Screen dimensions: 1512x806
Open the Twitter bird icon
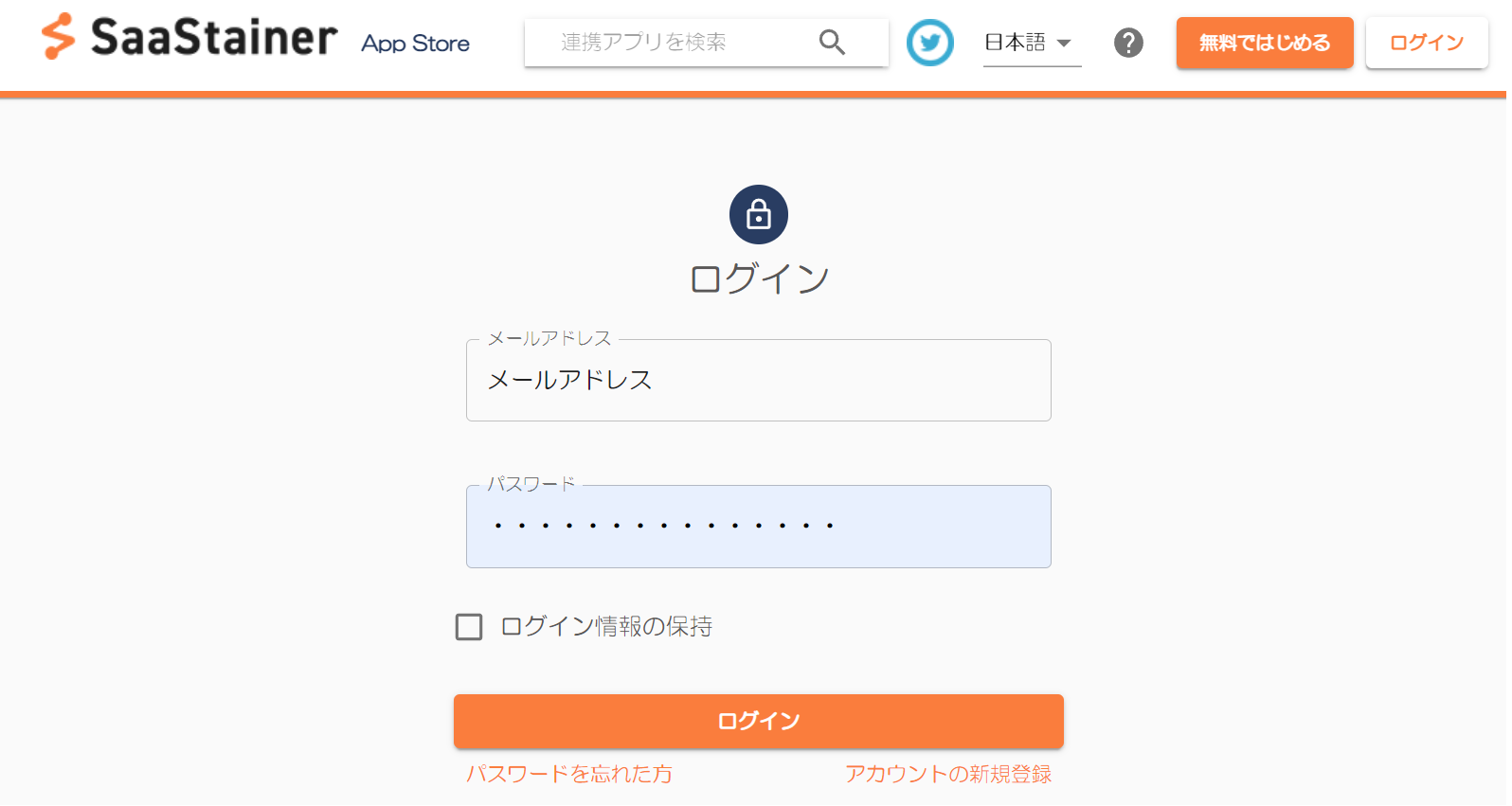pyautogui.click(x=930, y=43)
